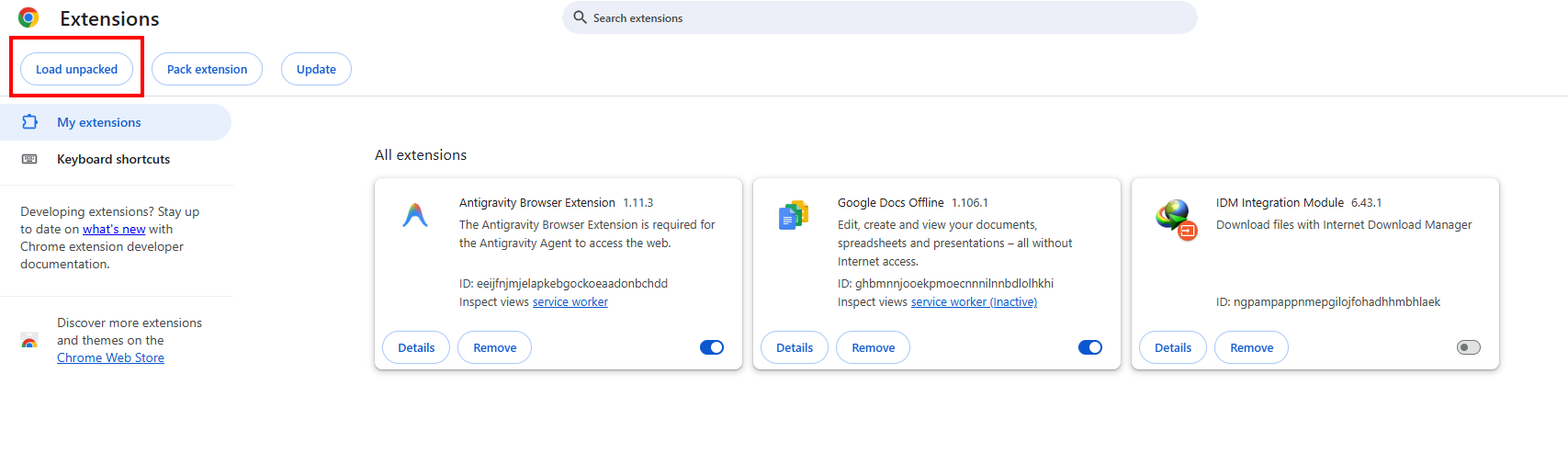This screenshot has height=453, width=1568.
Task: Click the Extensions page title
Action: 109,18
